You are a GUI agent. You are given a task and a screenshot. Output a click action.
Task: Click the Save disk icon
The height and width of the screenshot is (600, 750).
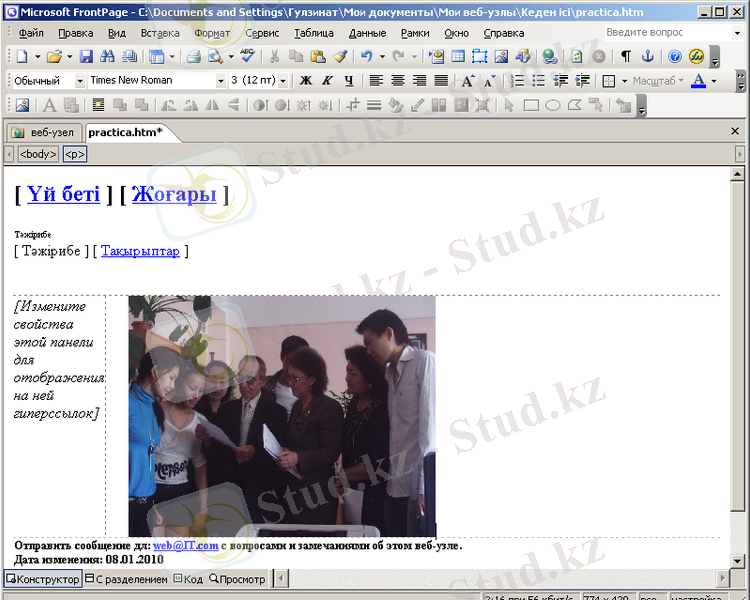[x=86, y=57]
